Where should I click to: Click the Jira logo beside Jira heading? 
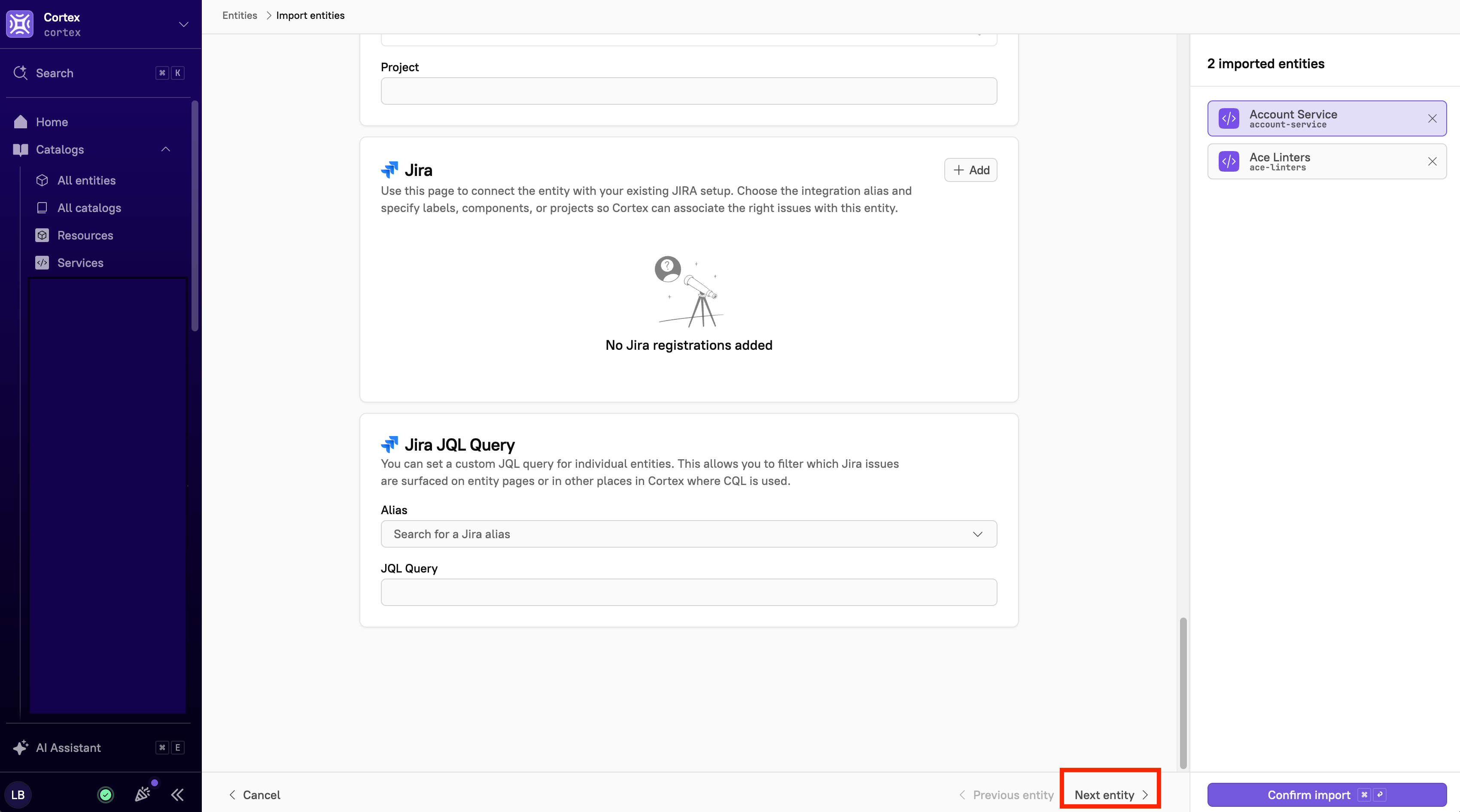[x=389, y=170]
